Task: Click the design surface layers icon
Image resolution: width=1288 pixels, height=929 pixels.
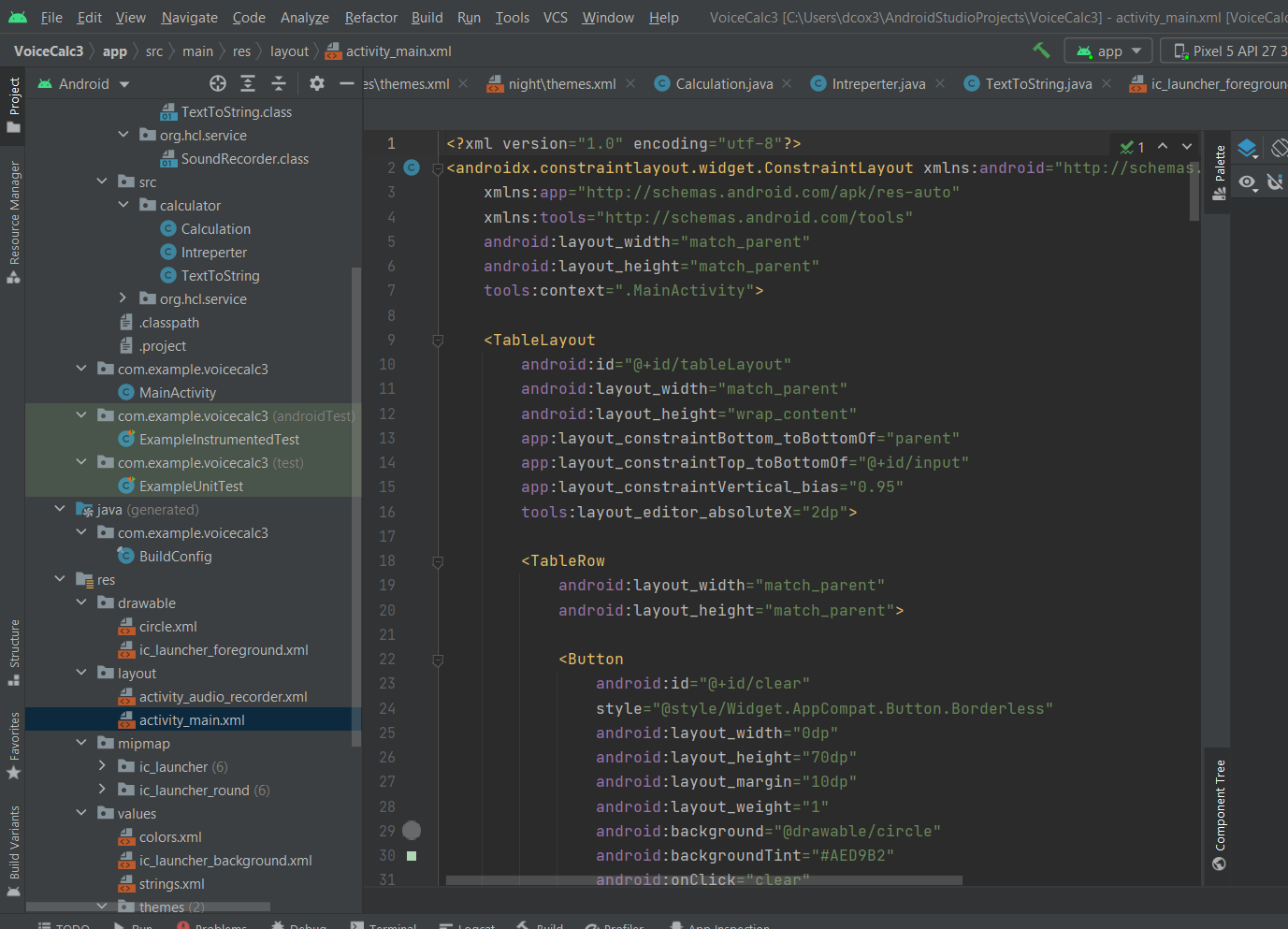Action: 1247,148
